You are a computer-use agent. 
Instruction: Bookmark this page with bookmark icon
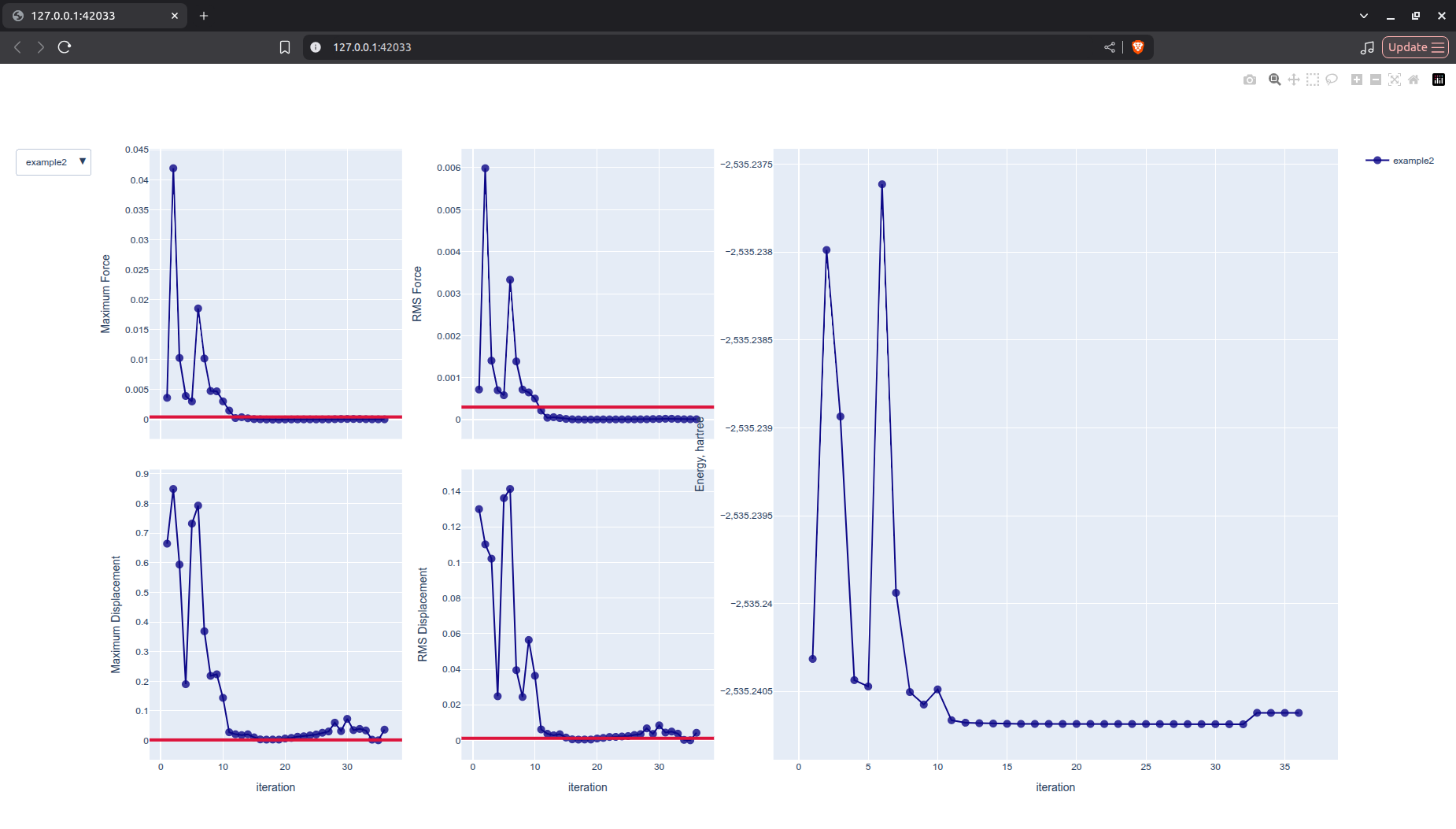click(x=285, y=47)
